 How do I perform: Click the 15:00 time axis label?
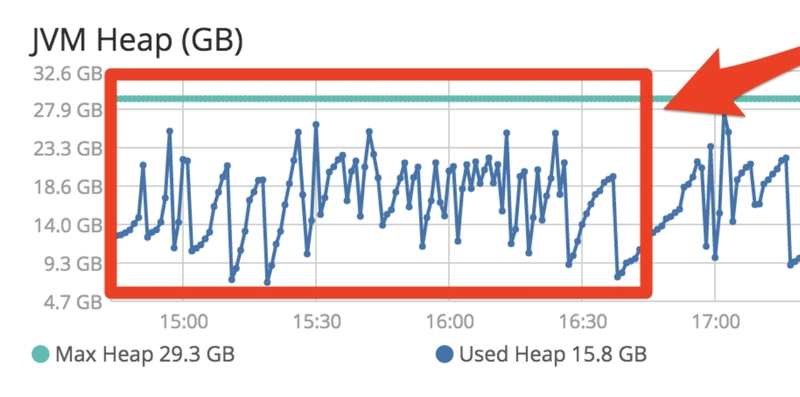[183, 322]
